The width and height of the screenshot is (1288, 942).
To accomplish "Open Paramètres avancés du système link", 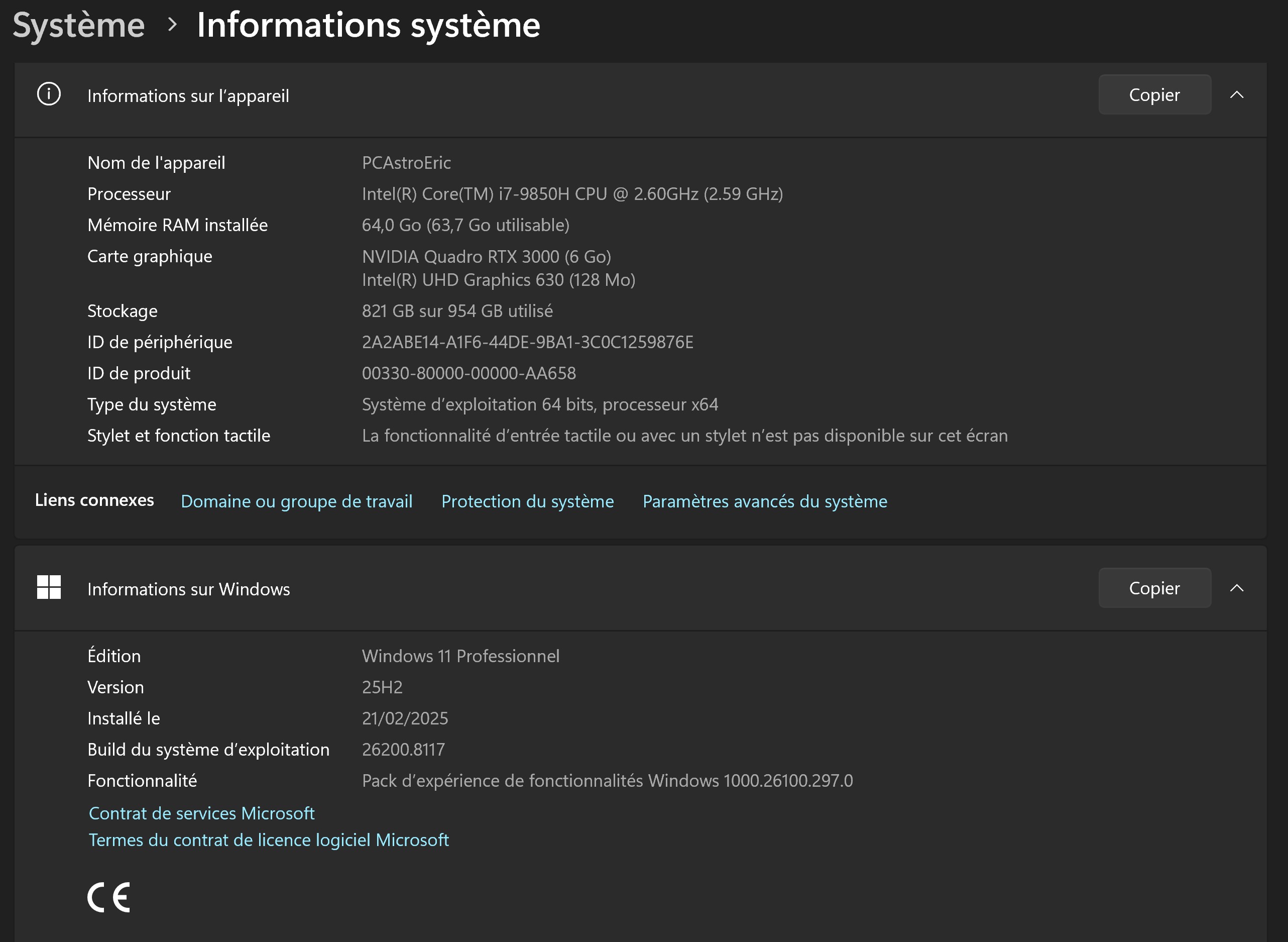I will point(765,501).
